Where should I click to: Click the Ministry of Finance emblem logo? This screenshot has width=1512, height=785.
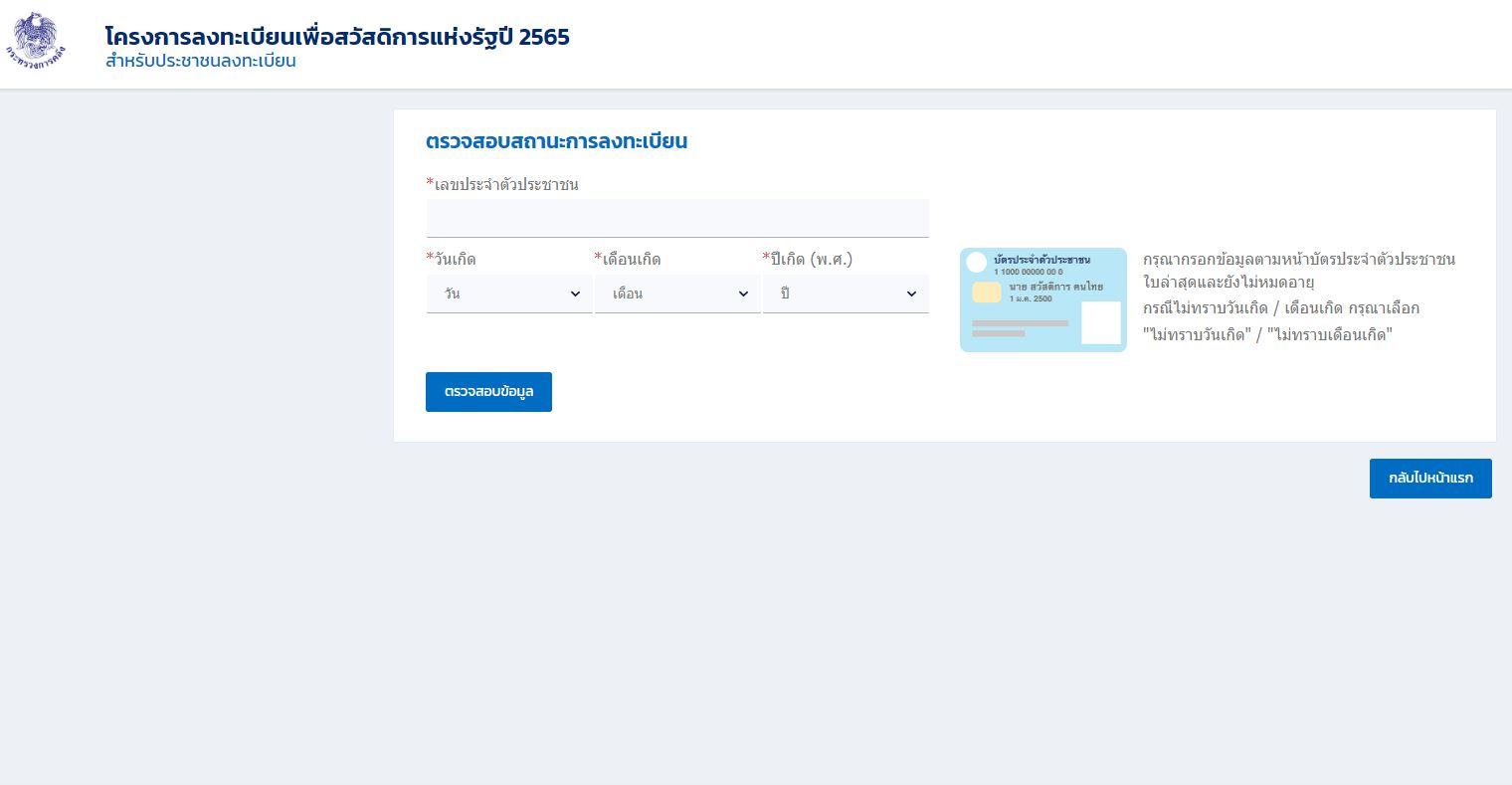pyautogui.click(x=36, y=40)
